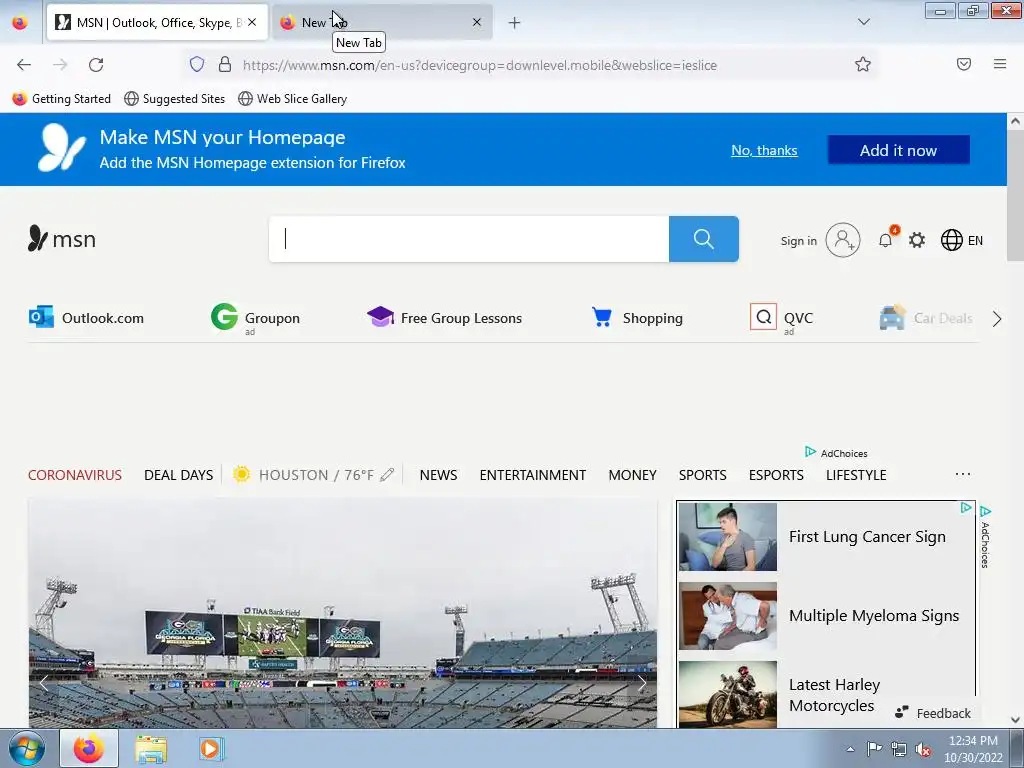Close the New Tab tab
The width and height of the screenshot is (1024, 768).
477,22
